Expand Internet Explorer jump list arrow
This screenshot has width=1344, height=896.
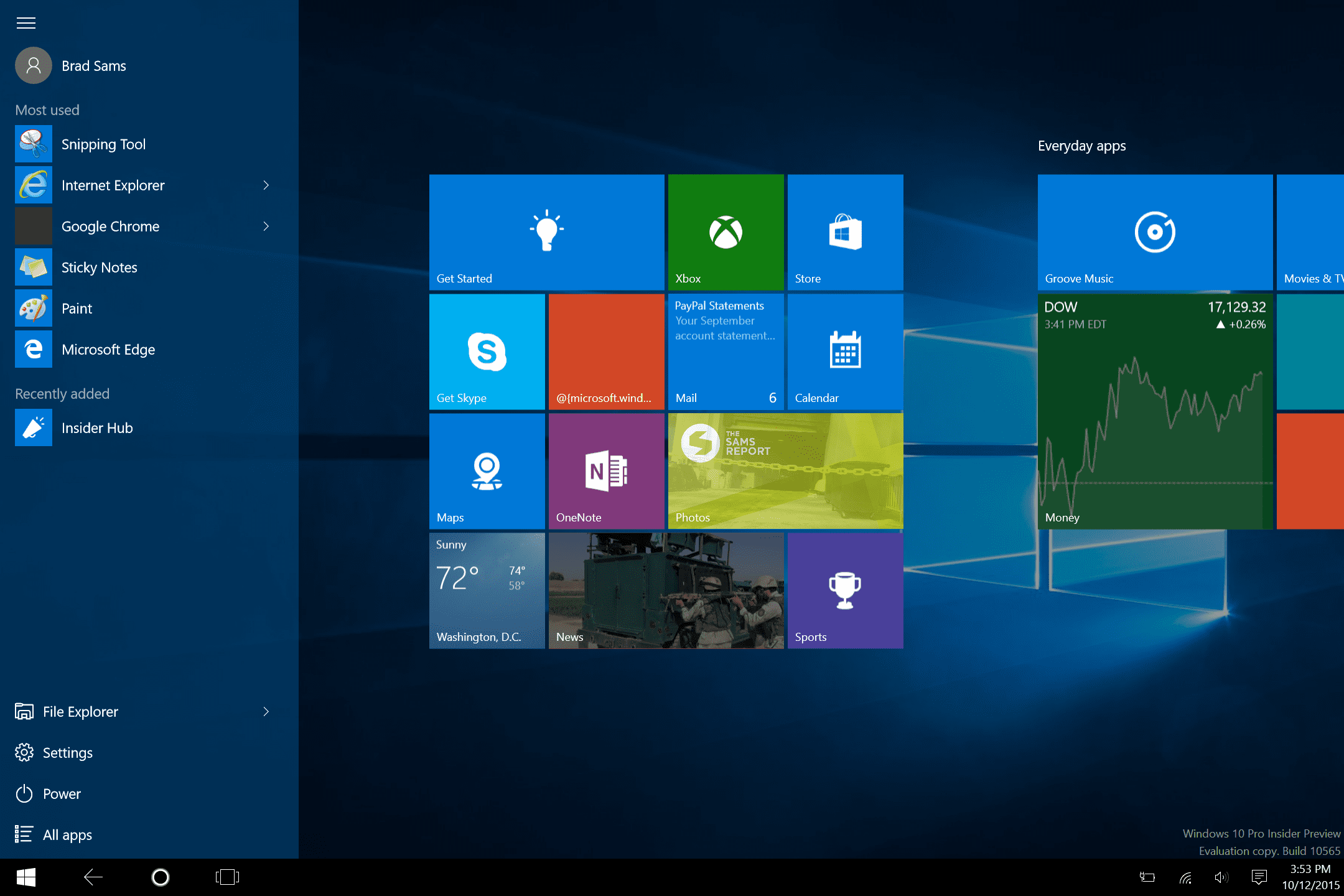(x=266, y=185)
